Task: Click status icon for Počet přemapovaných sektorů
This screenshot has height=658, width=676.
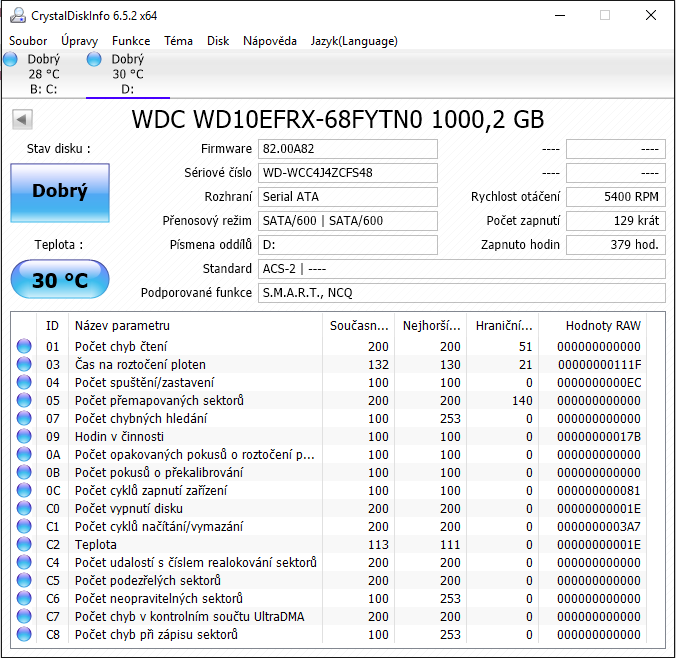Action: [24, 401]
